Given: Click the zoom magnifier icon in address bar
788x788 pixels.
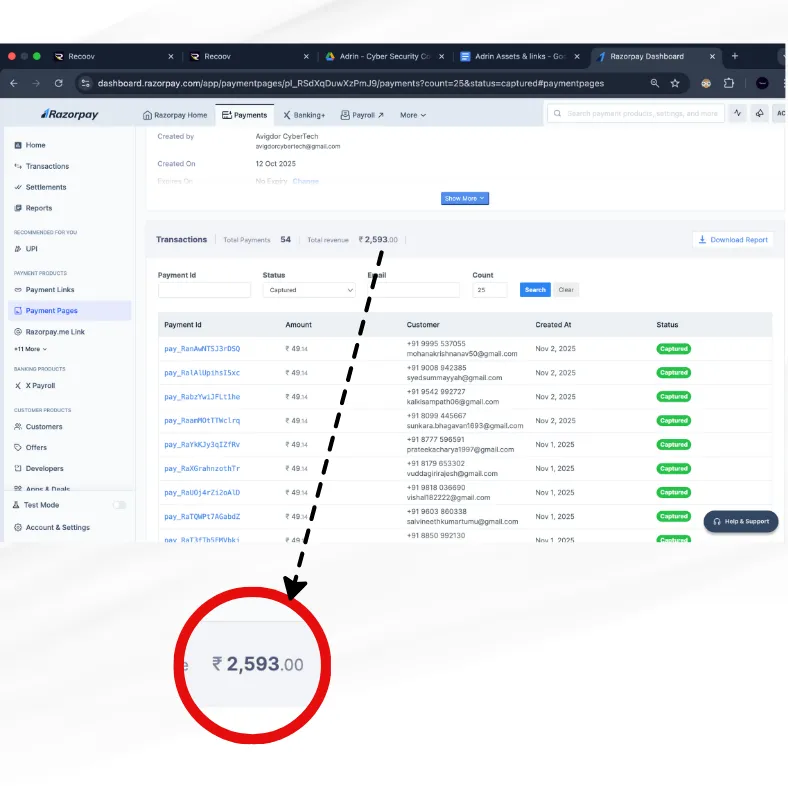Looking at the screenshot, I should coord(654,83).
